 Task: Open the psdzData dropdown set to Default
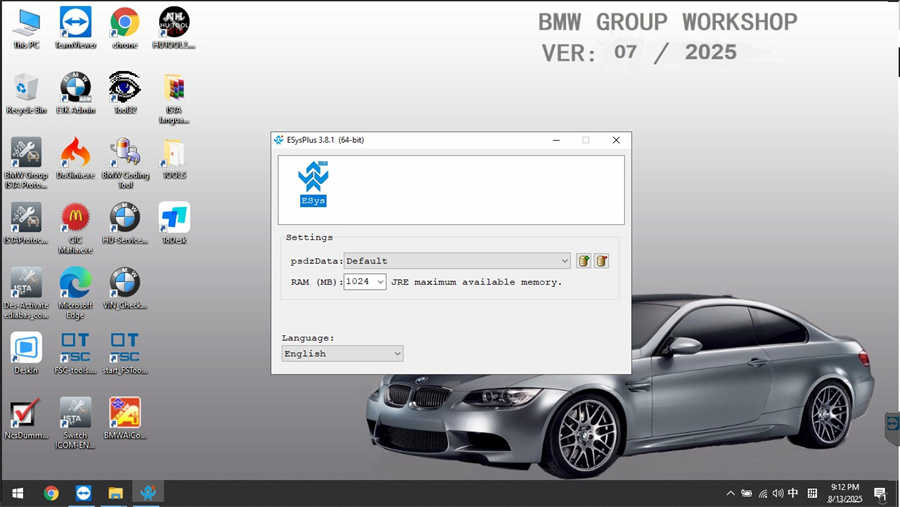pos(457,261)
